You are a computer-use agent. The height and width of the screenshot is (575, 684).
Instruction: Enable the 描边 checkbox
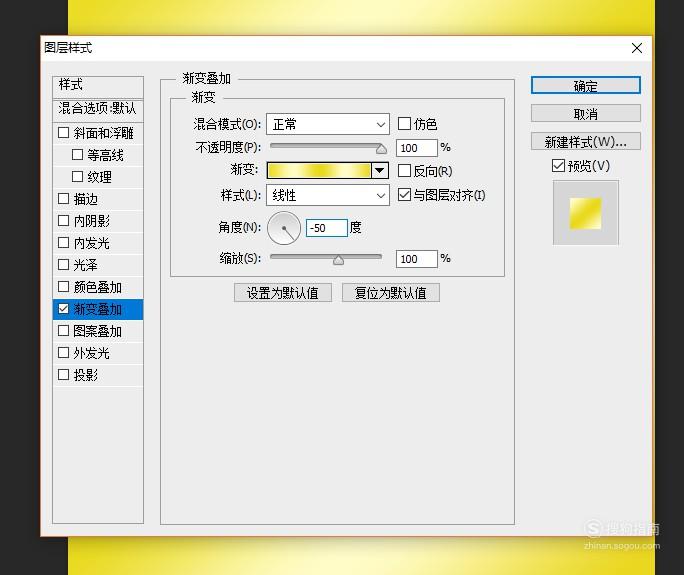64,199
